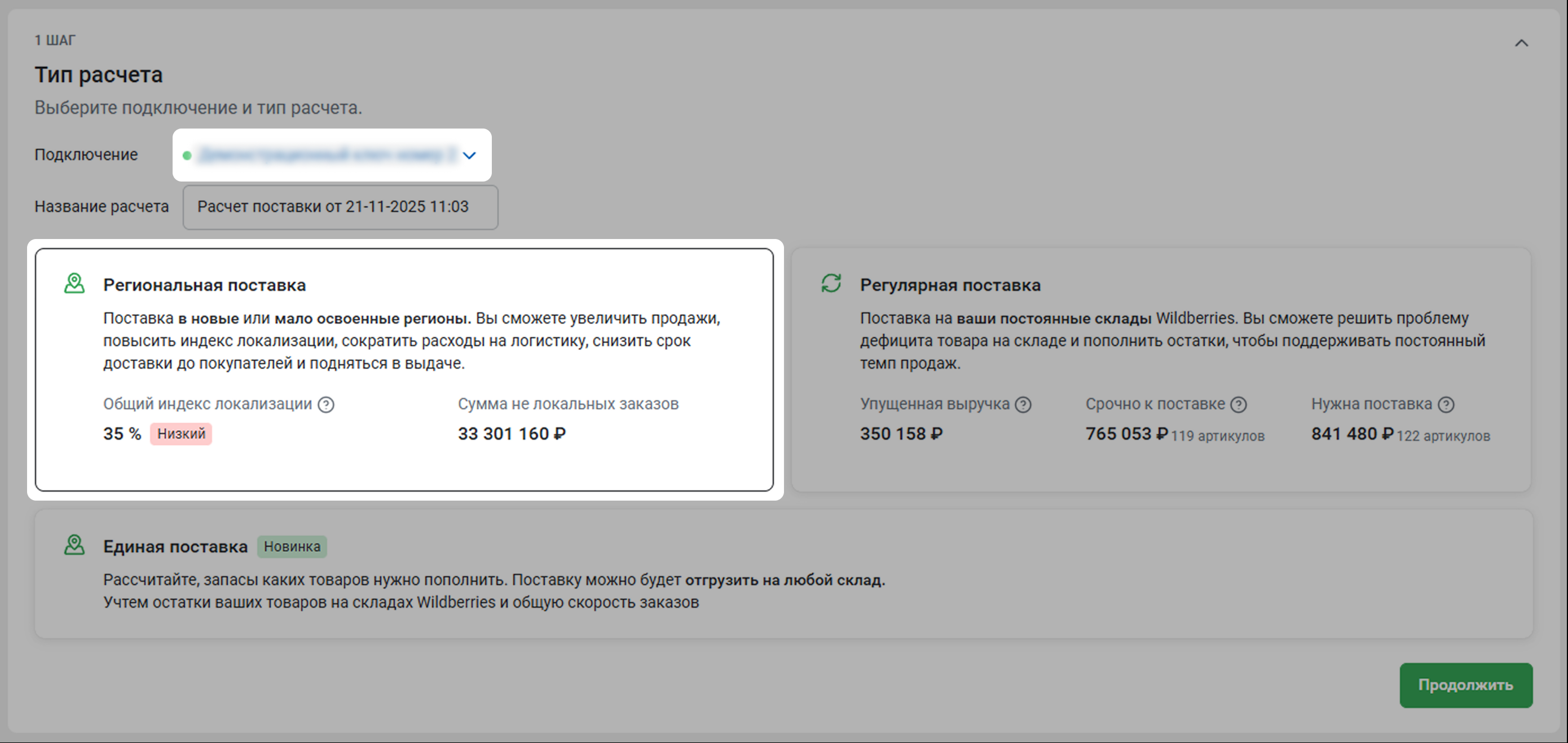Image resolution: width=1568 pixels, height=743 pixels.
Task: Click the Новинка badge
Action: click(x=292, y=546)
